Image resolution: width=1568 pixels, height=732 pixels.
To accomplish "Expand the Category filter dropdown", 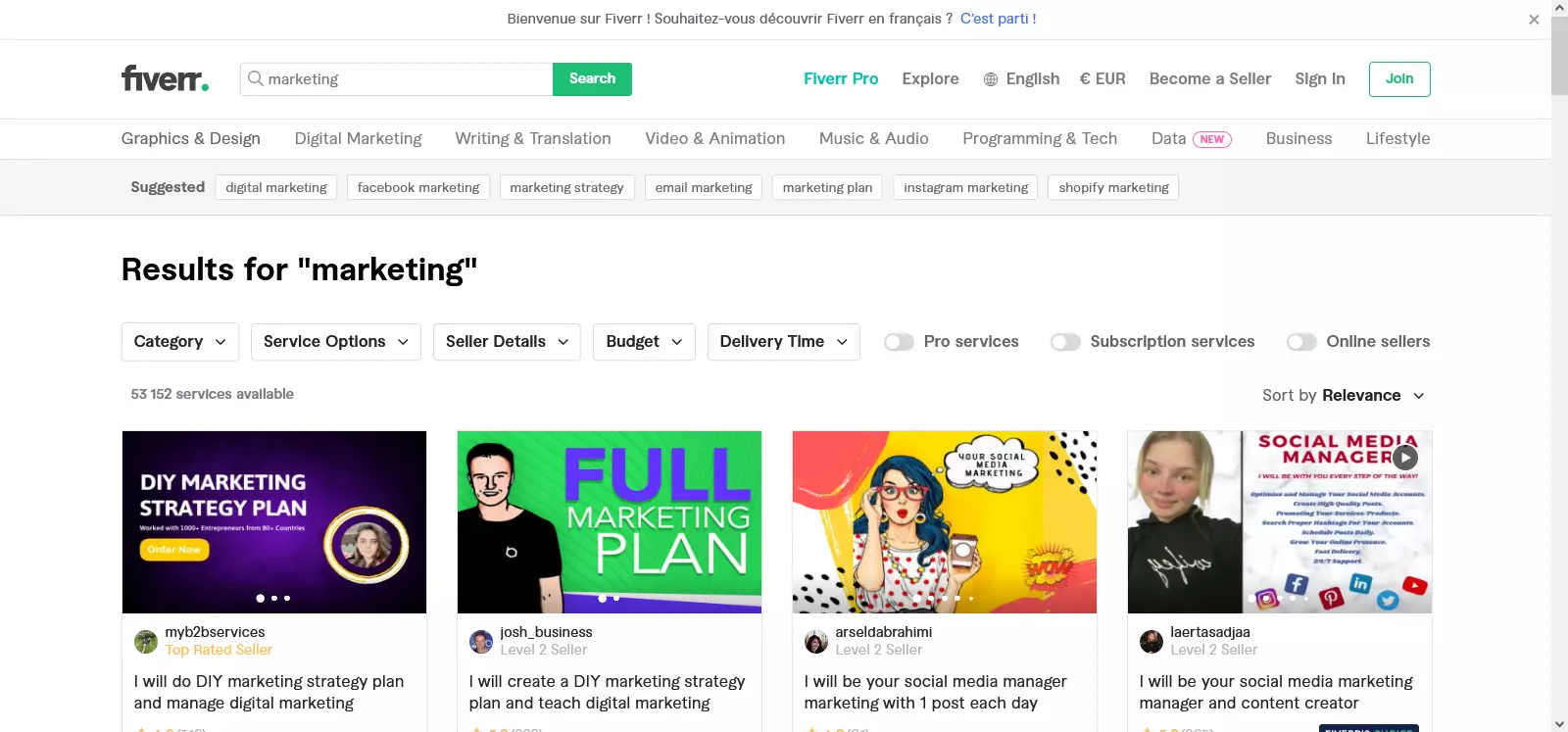I will [x=180, y=342].
